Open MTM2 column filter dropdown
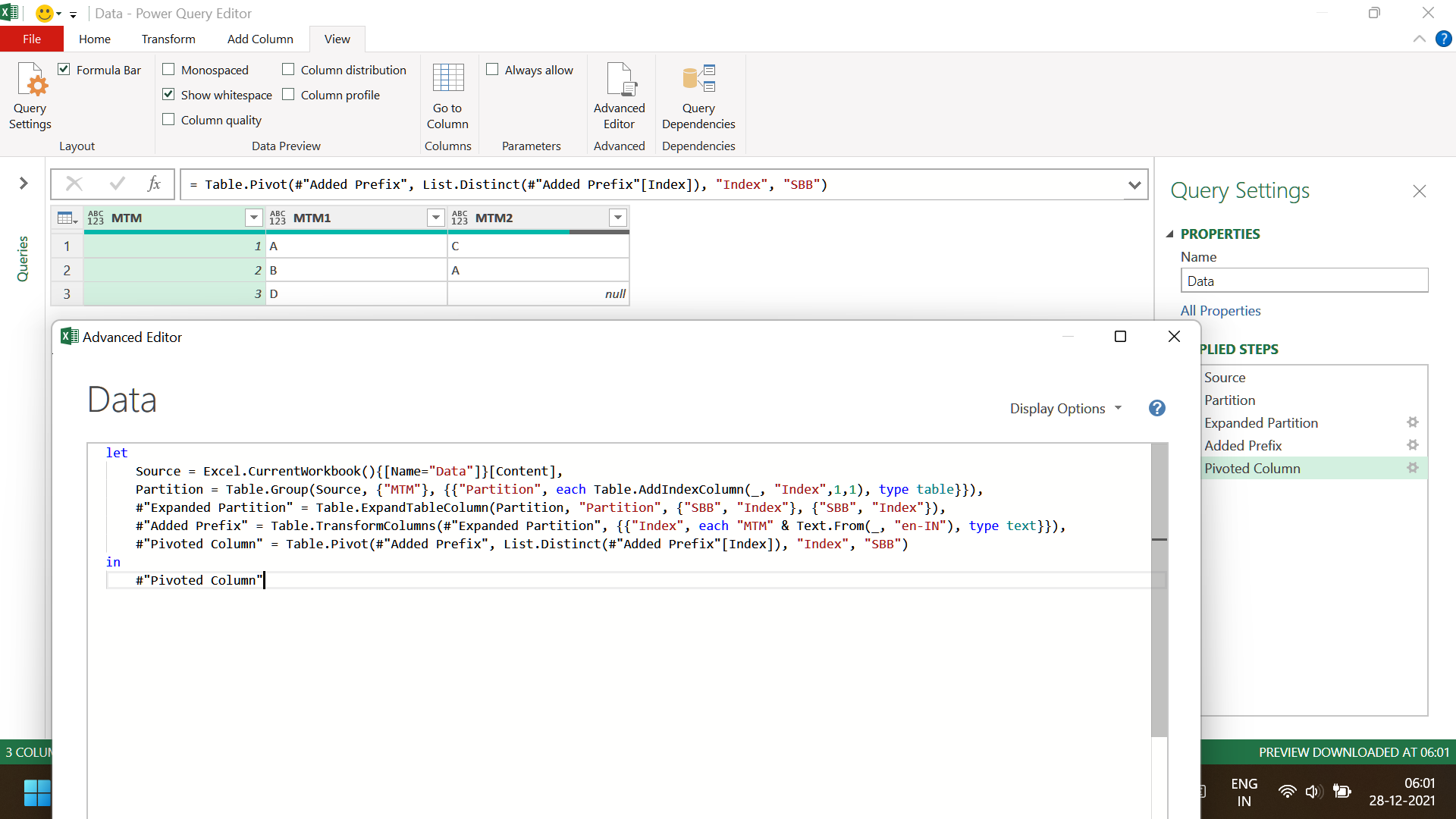Image resolution: width=1456 pixels, height=819 pixels. pos(618,218)
